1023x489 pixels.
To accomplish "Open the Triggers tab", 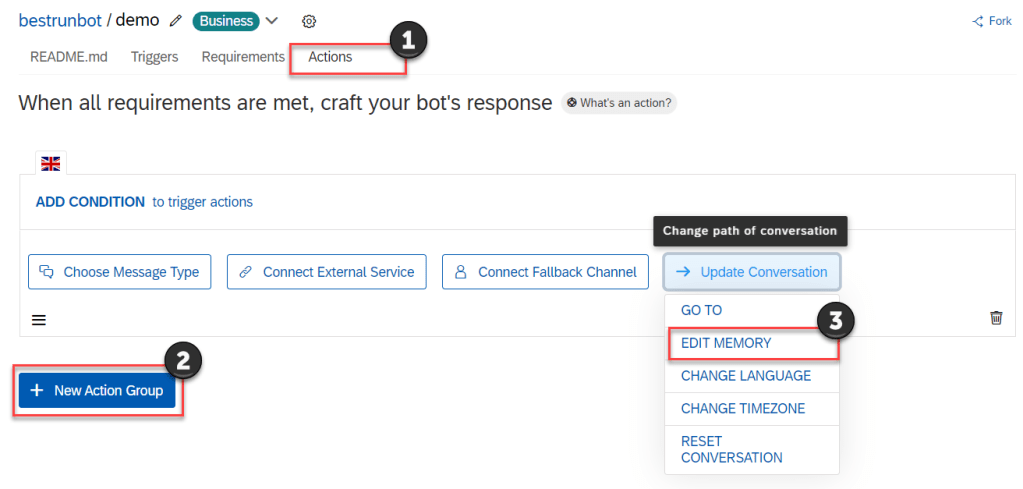I will point(154,57).
